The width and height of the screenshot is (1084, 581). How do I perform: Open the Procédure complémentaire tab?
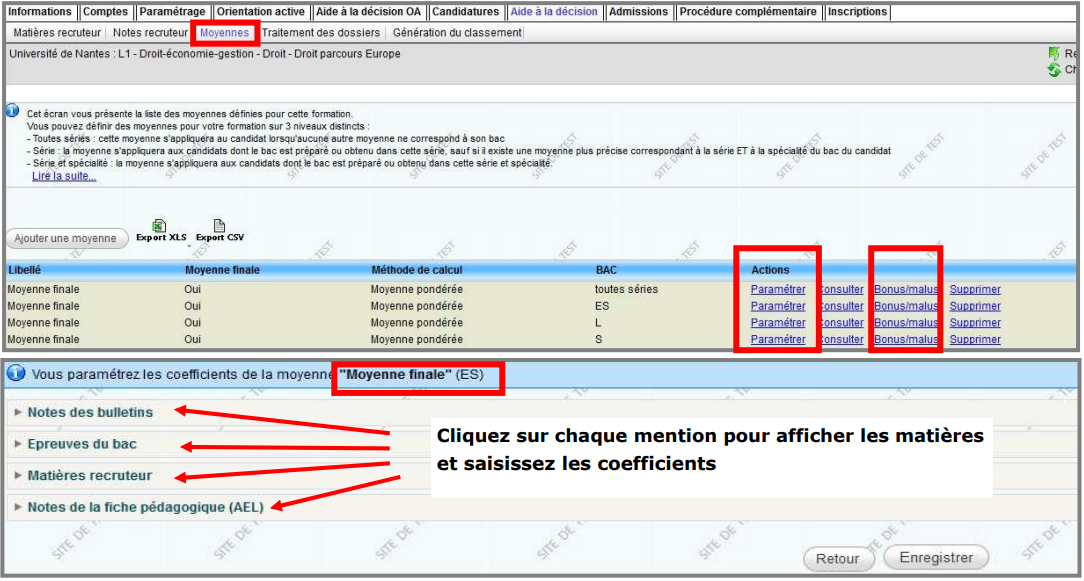(750, 12)
